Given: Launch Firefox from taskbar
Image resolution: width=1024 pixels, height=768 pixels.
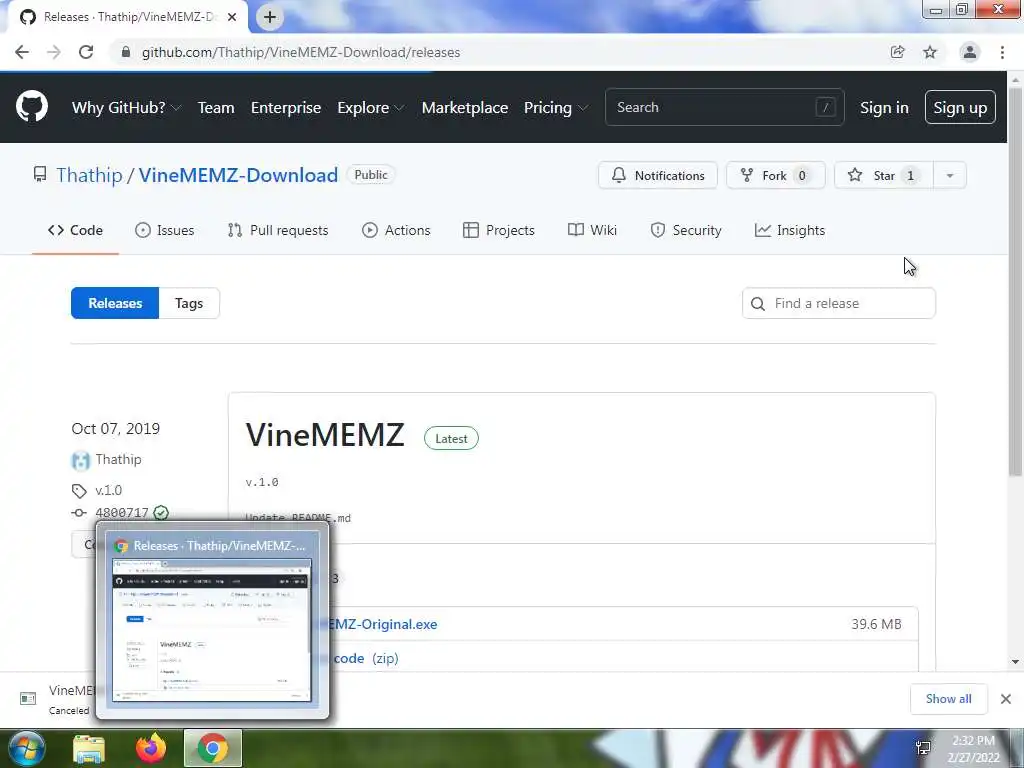Looking at the screenshot, I should pos(151,748).
